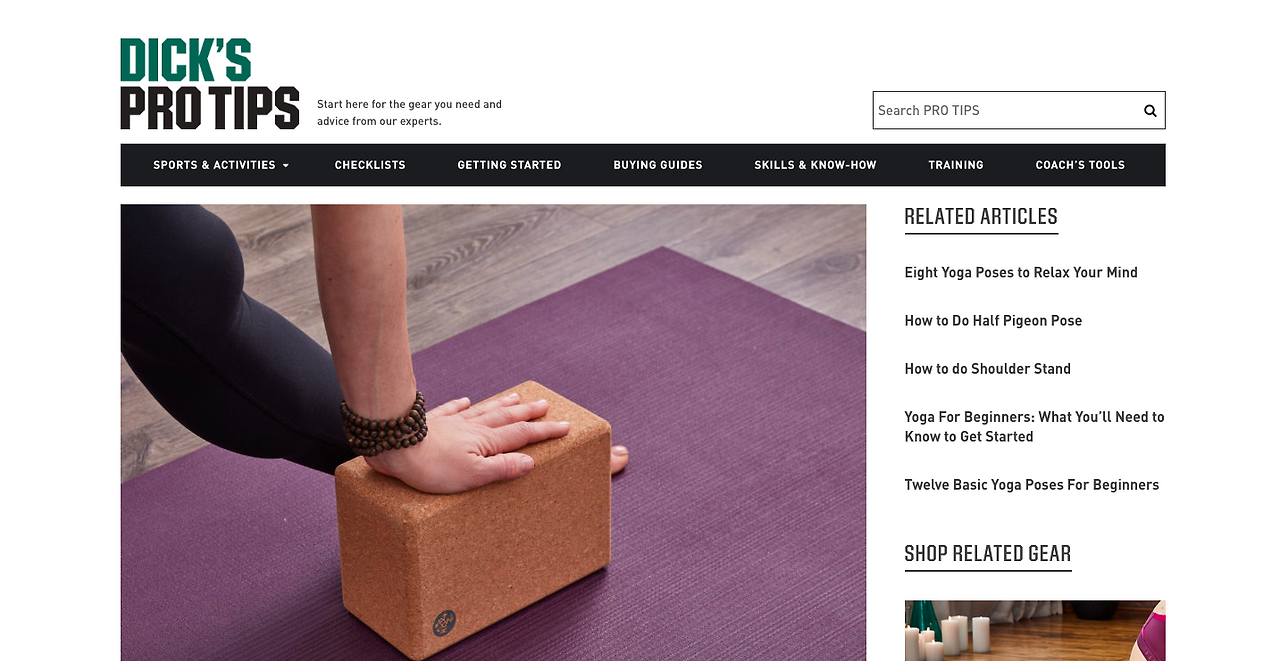This screenshot has width=1280, height=661.
Task: Open Skills & Know-How menu item
Action: (815, 165)
